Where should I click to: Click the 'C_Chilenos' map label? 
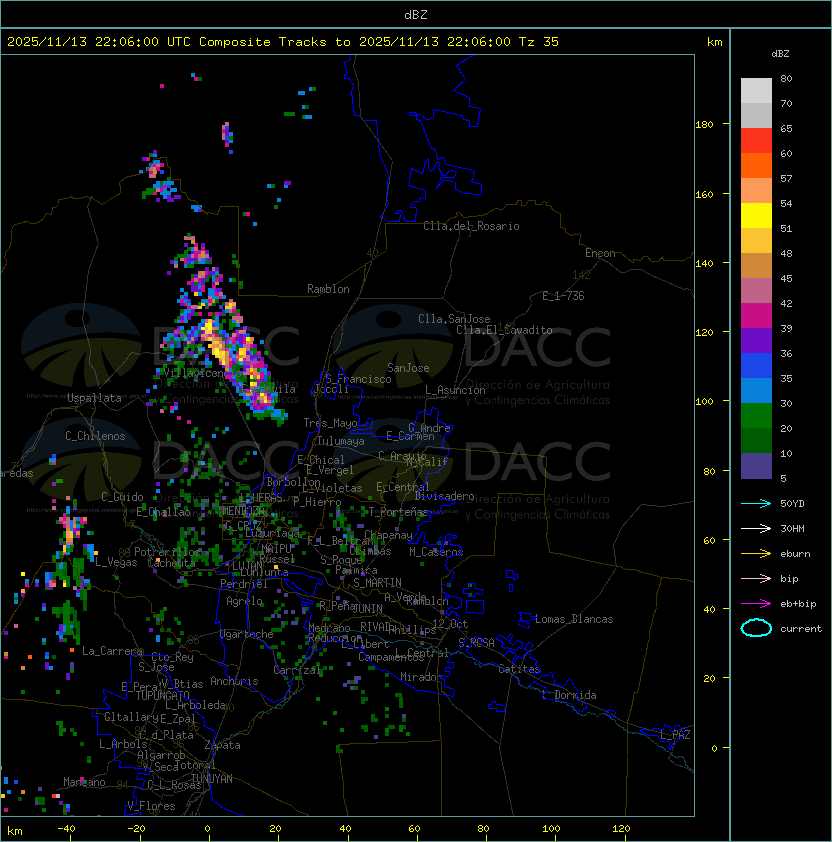[95, 436]
